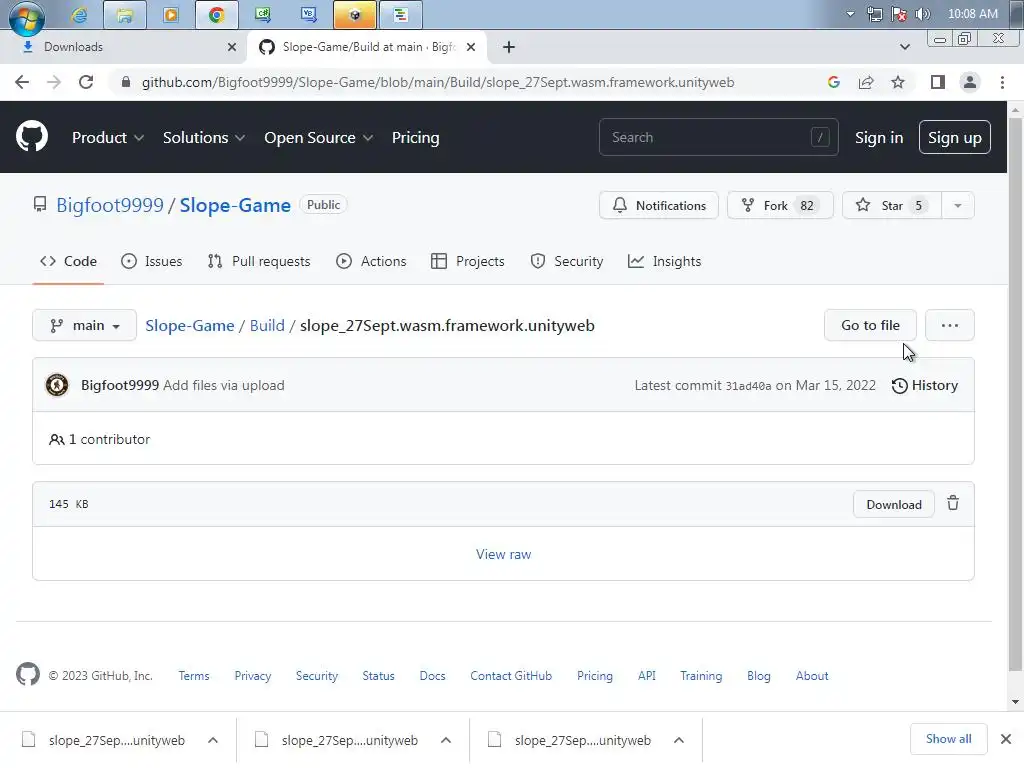Image resolution: width=1024 pixels, height=768 pixels.
Task: Click the Chrome taskbar icon
Action: click(216, 15)
